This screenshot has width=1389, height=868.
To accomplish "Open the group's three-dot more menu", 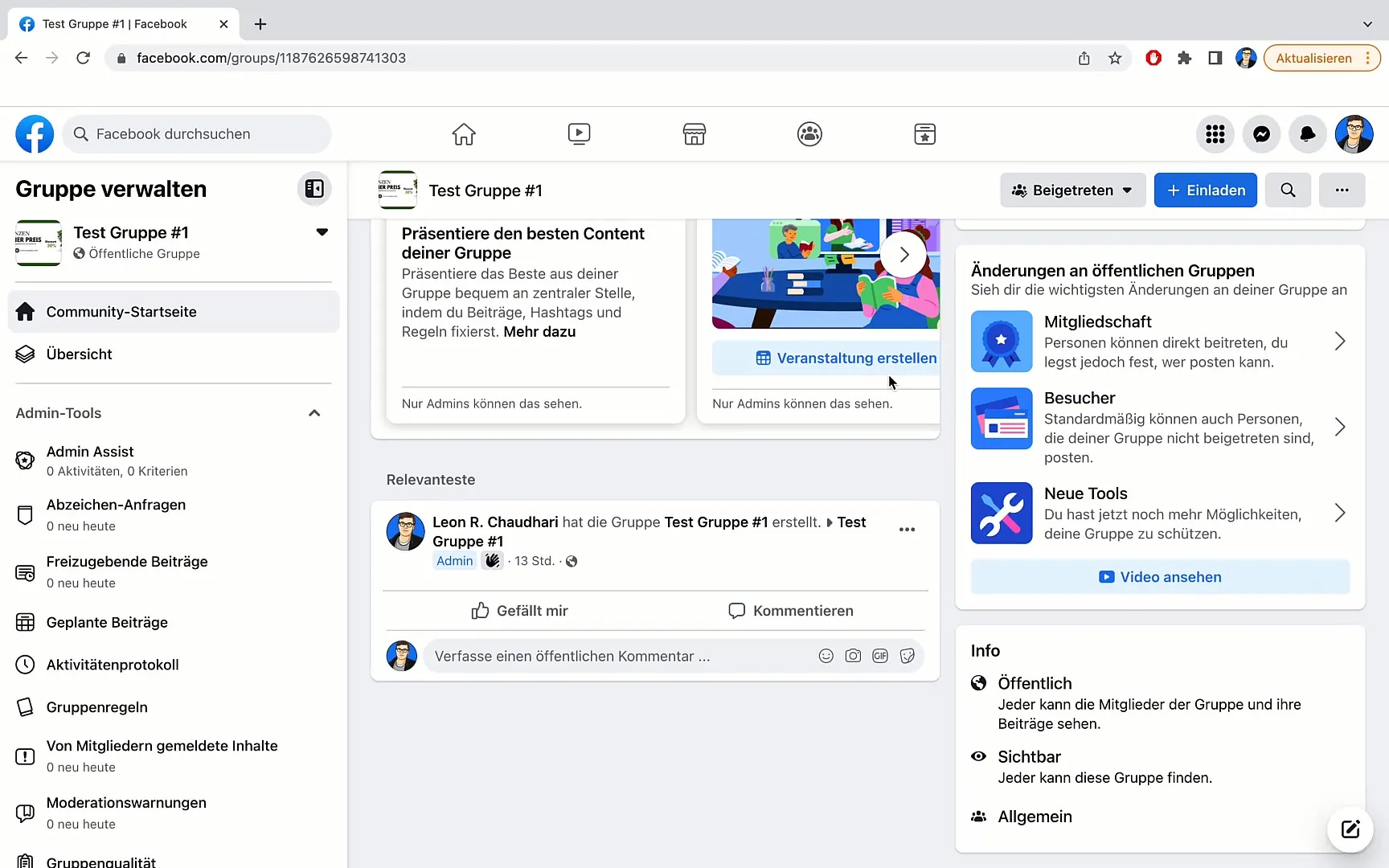I will 1342,190.
